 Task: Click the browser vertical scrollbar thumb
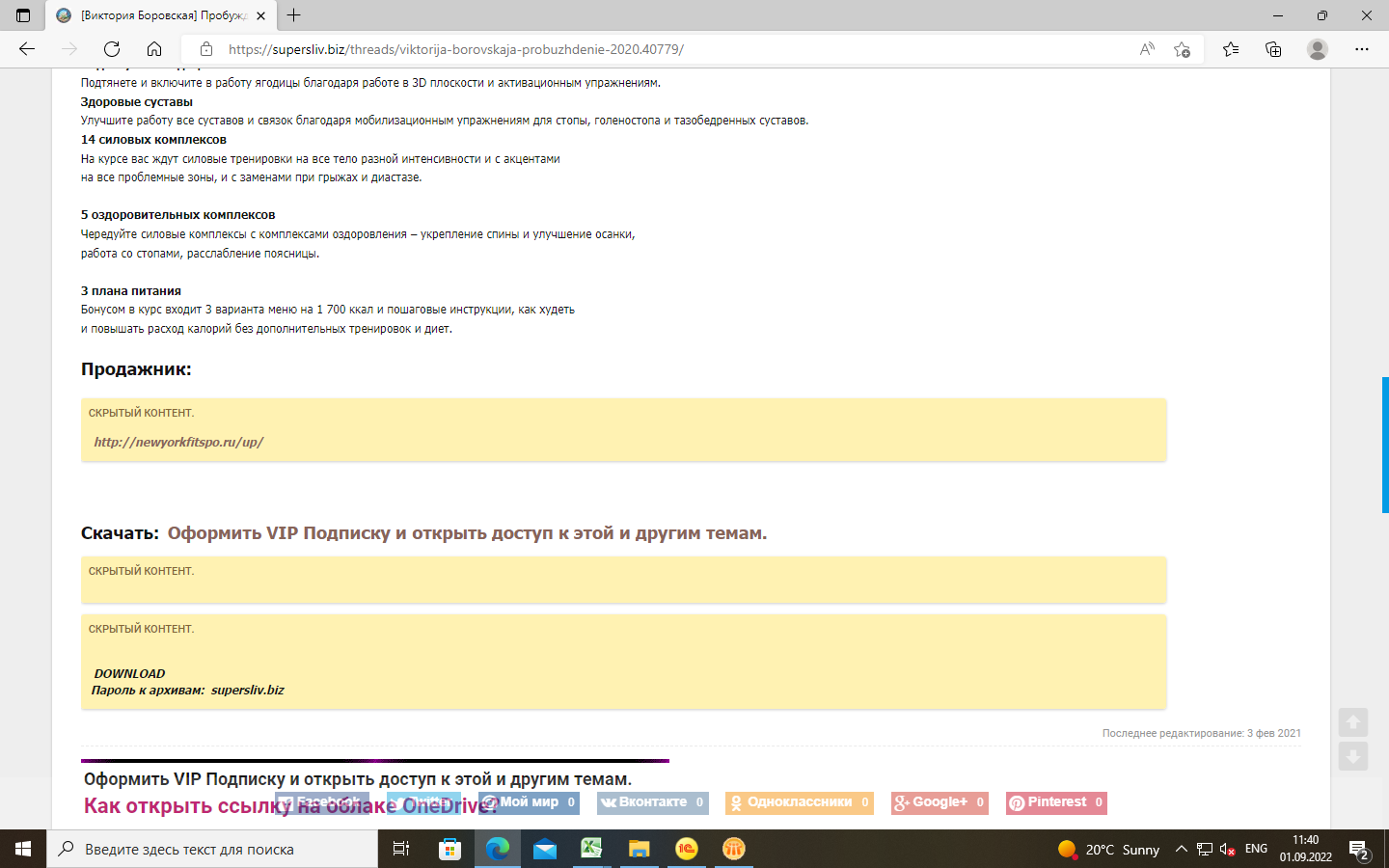(x=1385, y=445)
